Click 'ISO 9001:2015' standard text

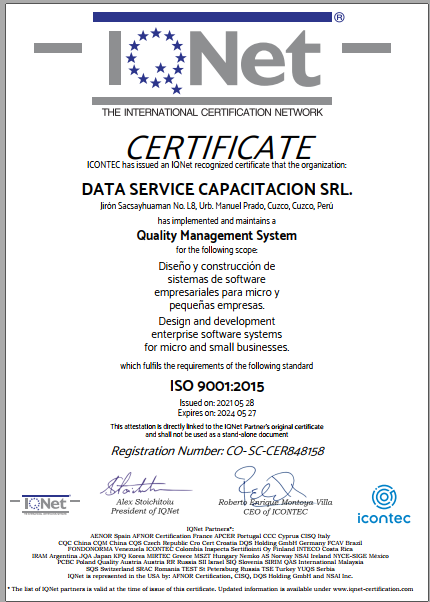(217, 386)
